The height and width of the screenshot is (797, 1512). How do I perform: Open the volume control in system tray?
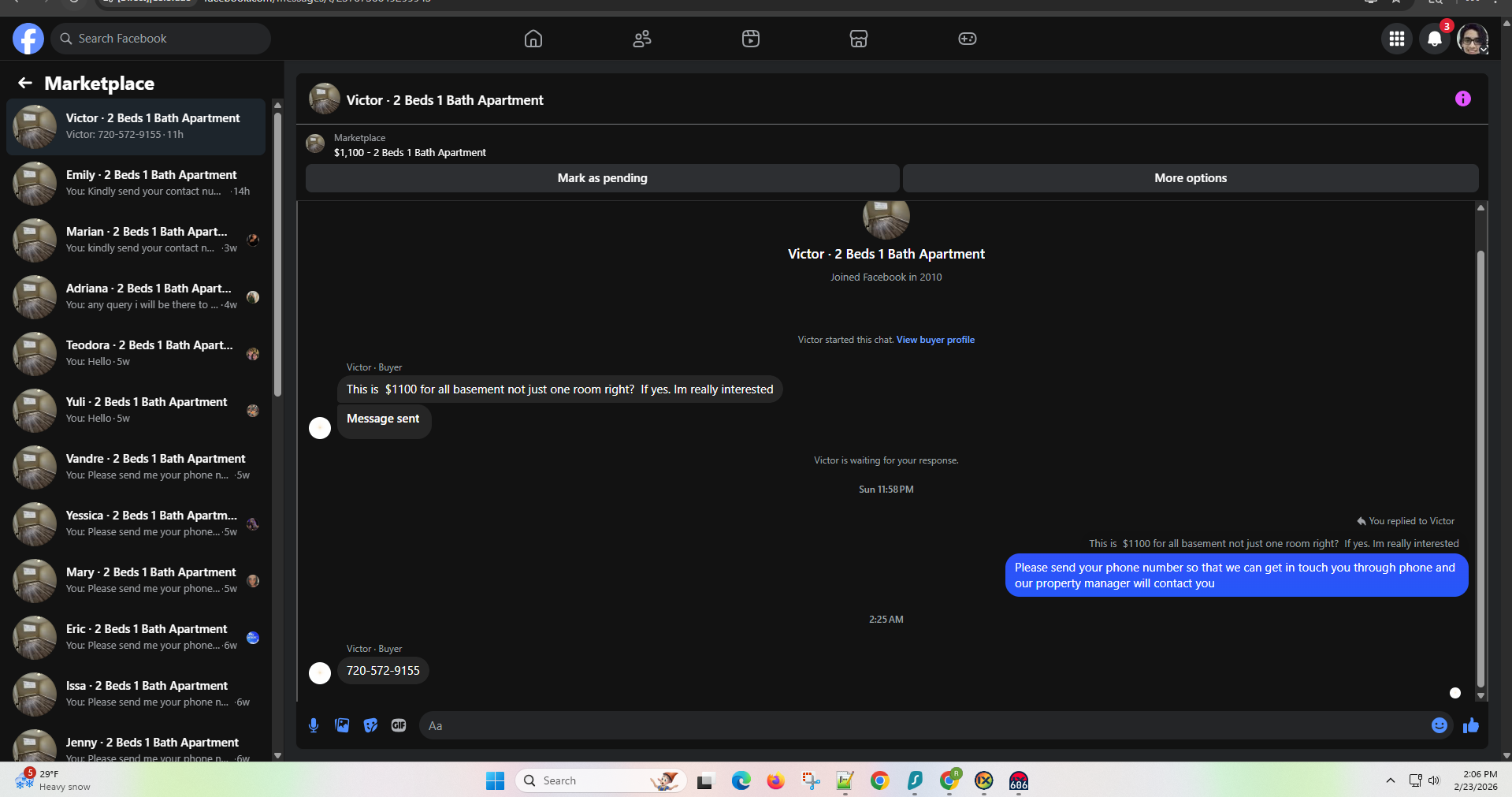pos(1434,780)
